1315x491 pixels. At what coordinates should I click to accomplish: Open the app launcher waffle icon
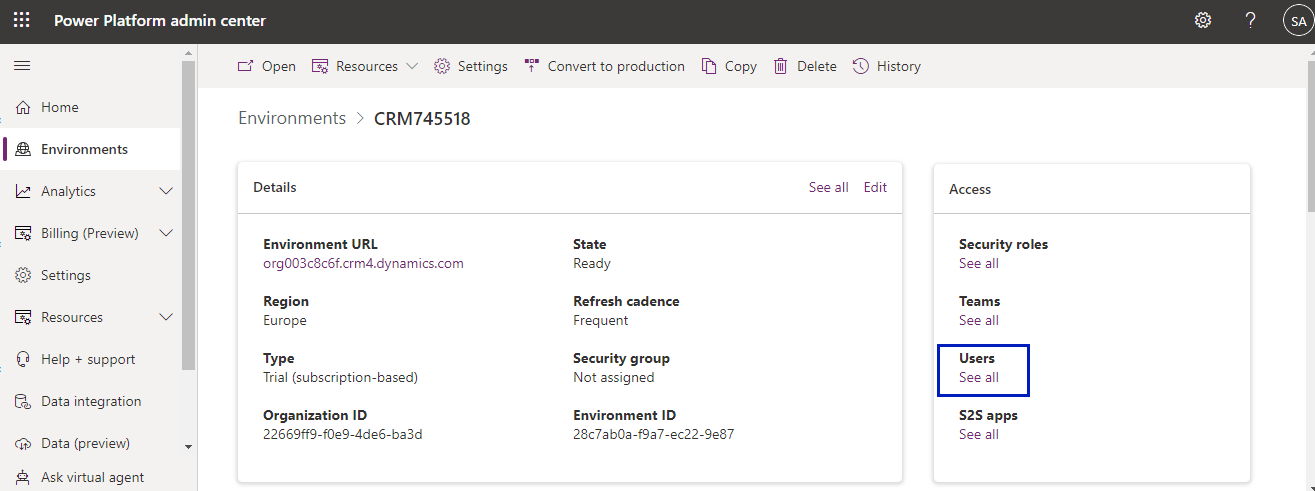point(21,20)
